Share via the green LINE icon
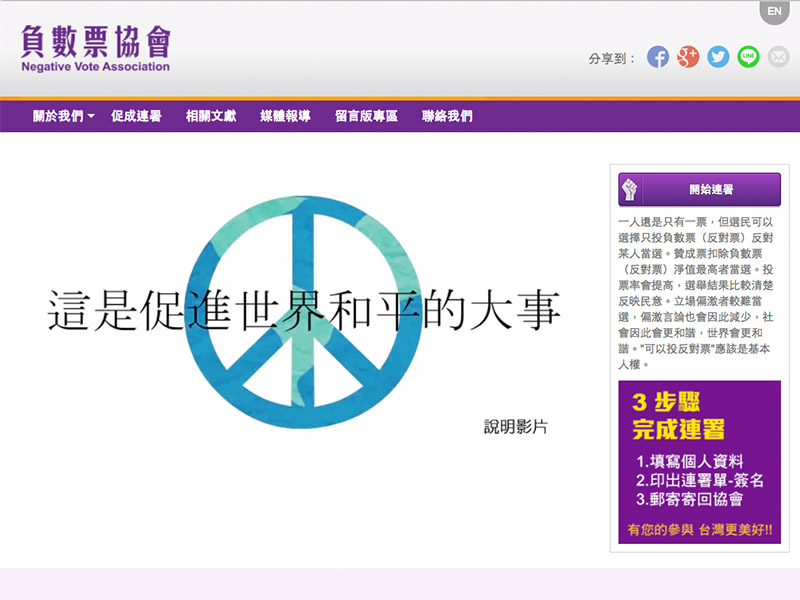Screen dimensions: 800x600 pyautogui.click(x=747, y=58)
